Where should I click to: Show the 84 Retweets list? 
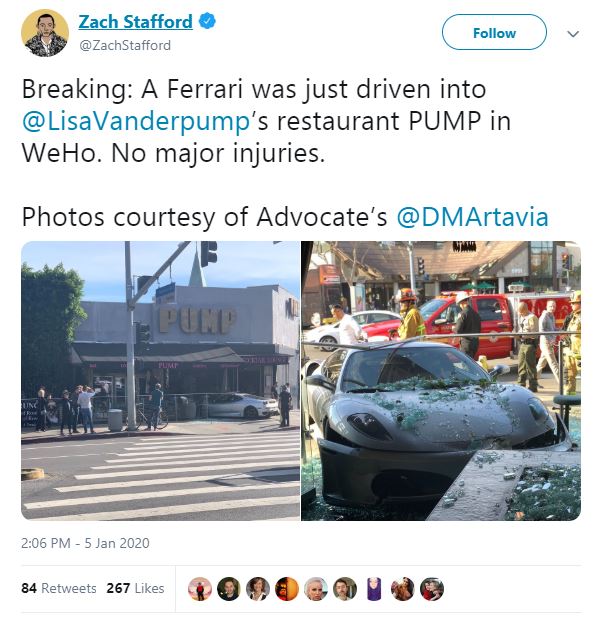click(x=59, y=588)
